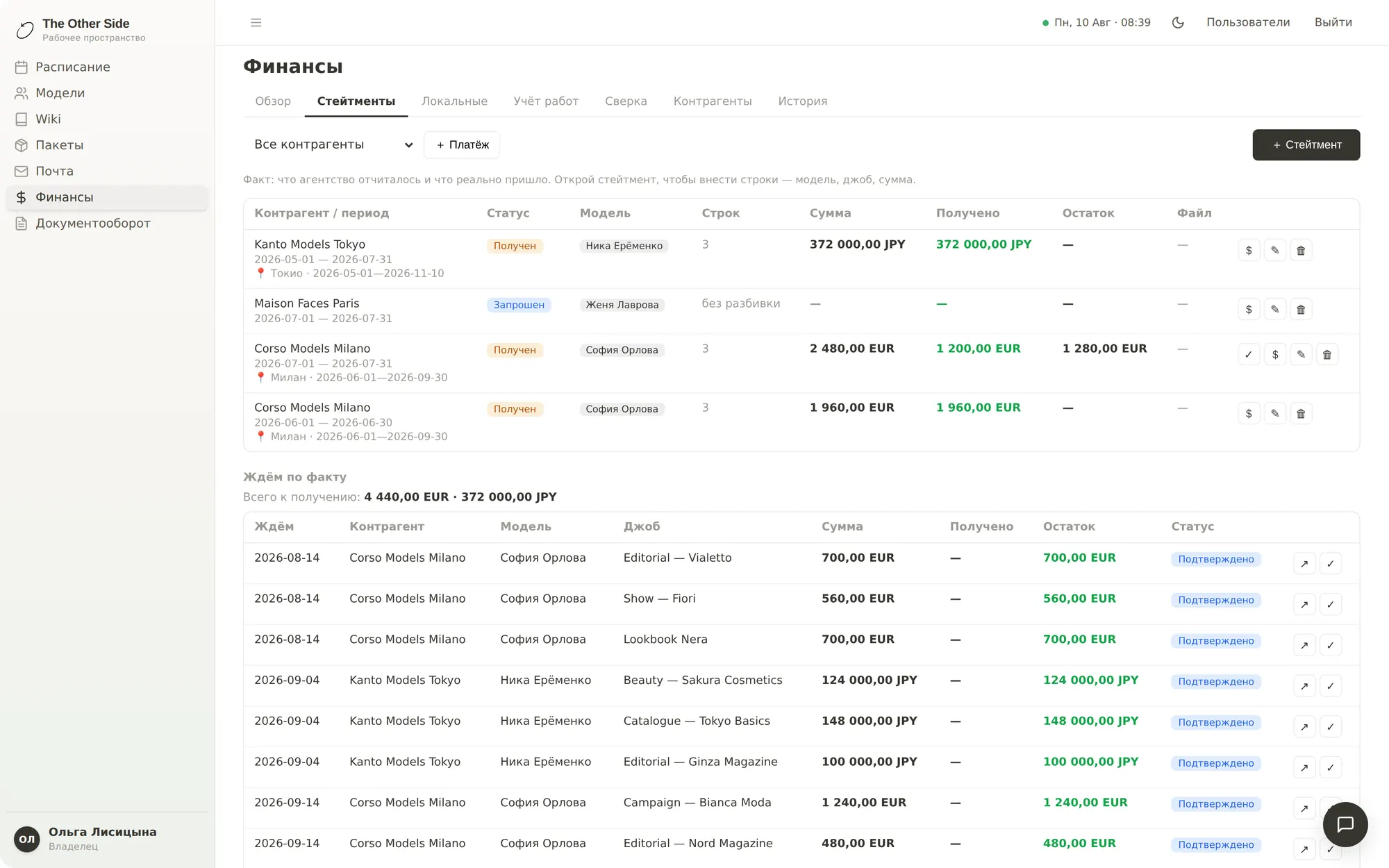The image size is (1389, 868).
Task: Confirm receipt for Catalogue — Tokyo Basics row
Action: pyautogui.click(x=1331, y=727)
